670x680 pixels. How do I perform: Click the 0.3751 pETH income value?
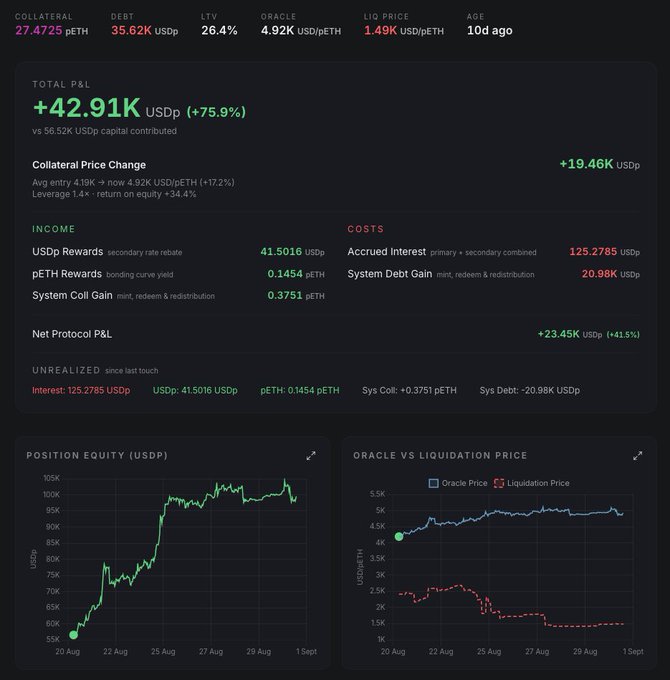pos(296,295)
